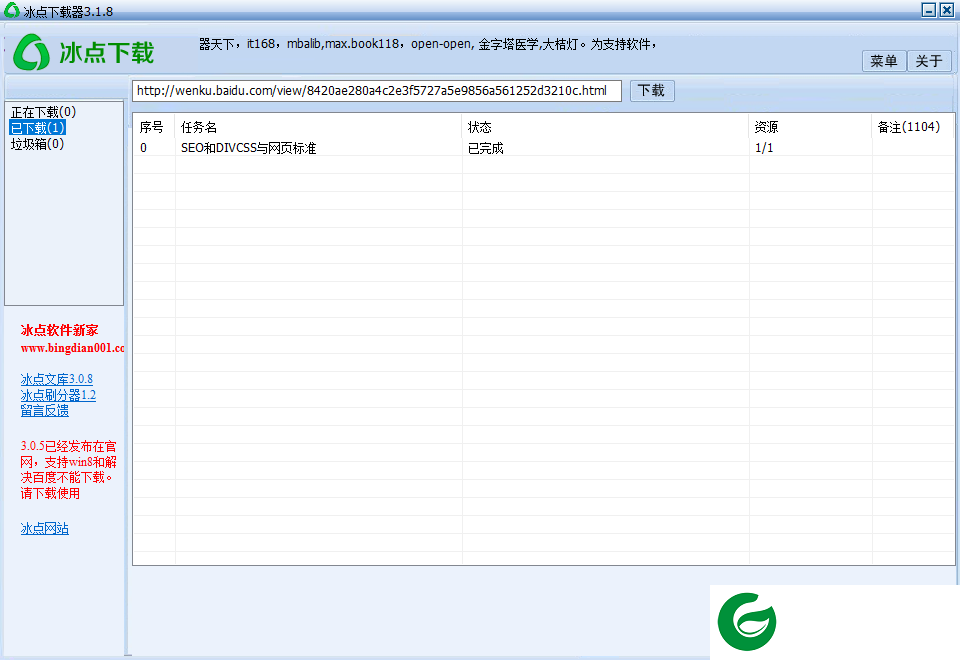Click the 序号 column header
The height and width of the screenshot is (660, 960).
pos(151,127)
